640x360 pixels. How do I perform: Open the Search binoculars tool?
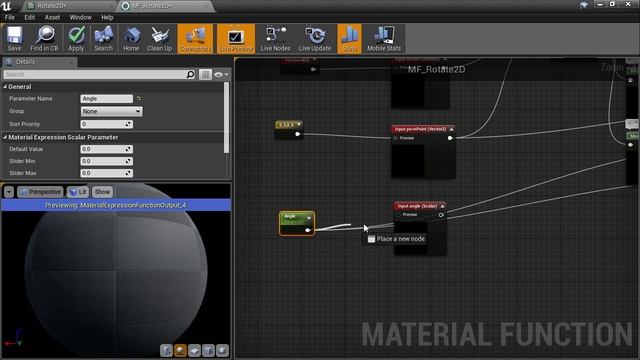[x=103, y=38]
